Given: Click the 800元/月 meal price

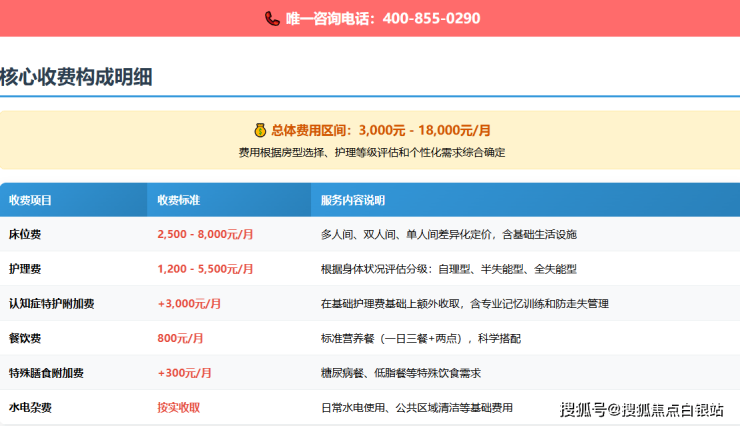Looking at the screenshot, I should 181,338.
